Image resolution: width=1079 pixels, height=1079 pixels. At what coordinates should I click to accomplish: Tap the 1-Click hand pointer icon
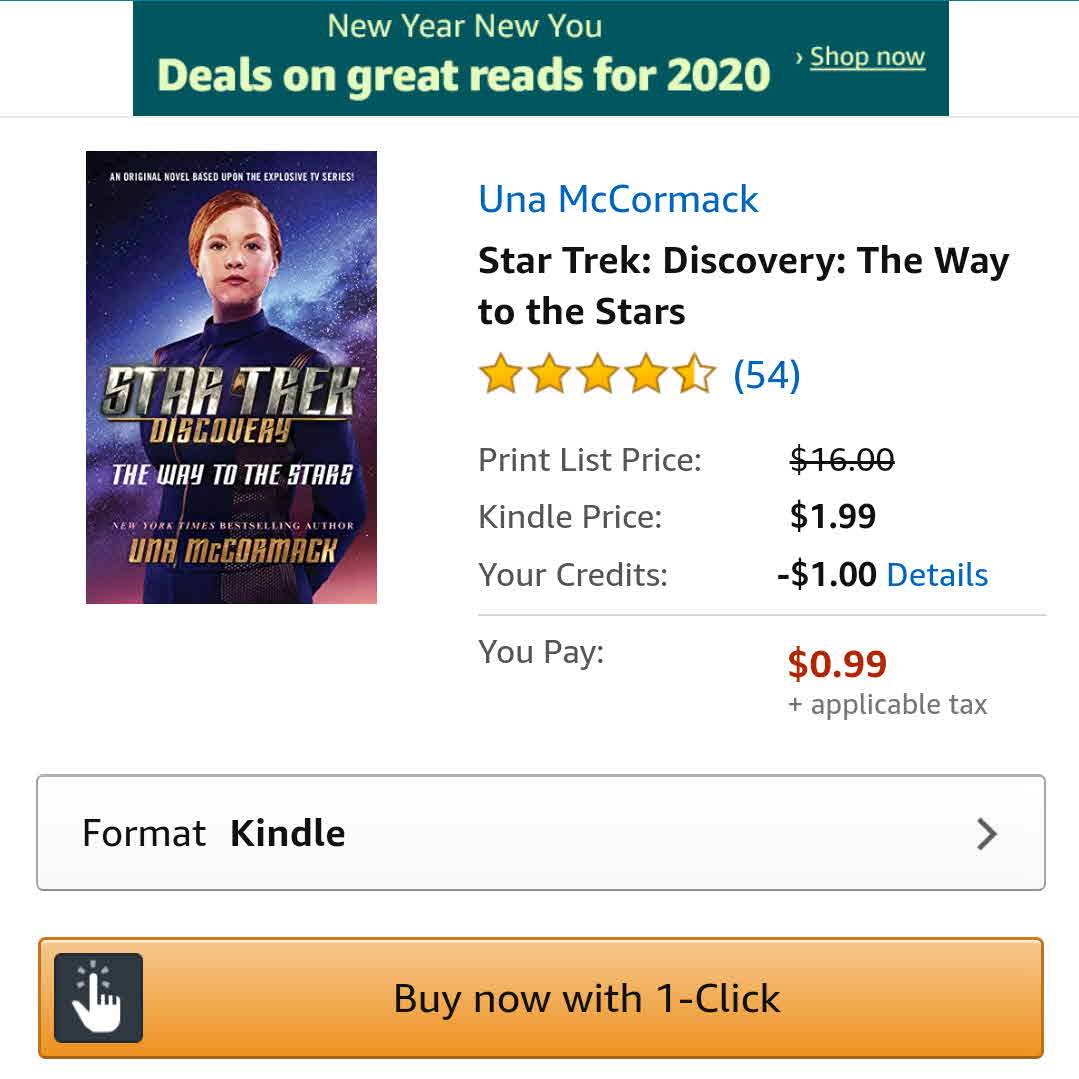[98, 997]
